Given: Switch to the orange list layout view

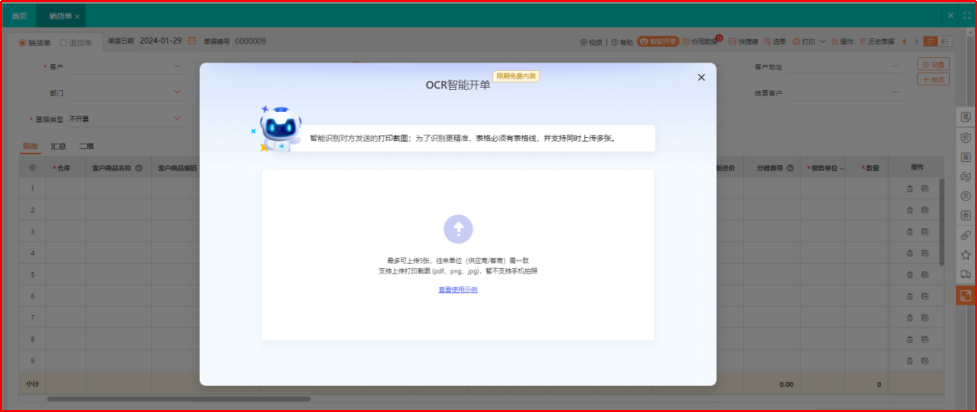Looking at the screenshot, I should click(930, 42).
